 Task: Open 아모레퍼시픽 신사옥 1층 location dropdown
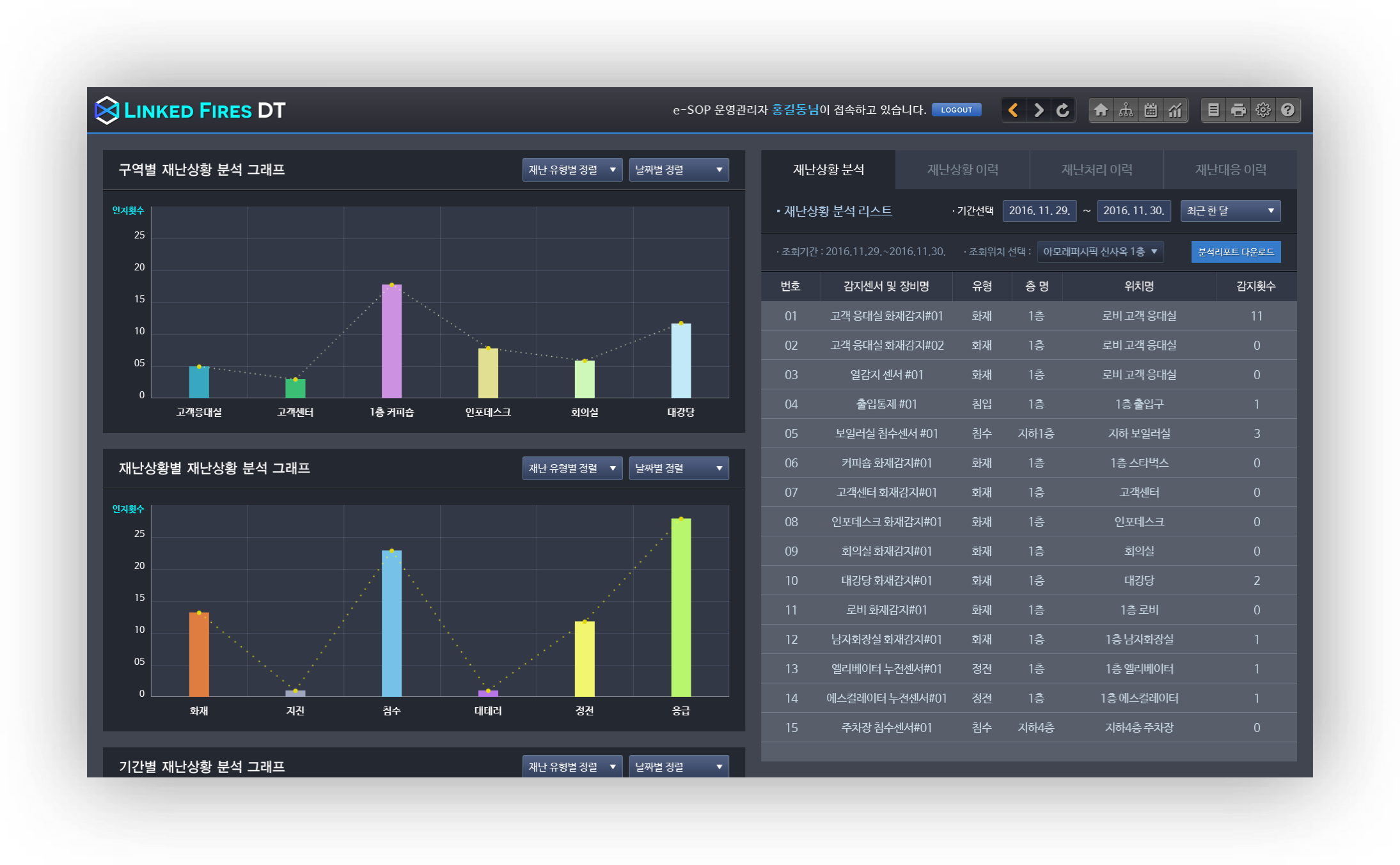[1100, 252]
